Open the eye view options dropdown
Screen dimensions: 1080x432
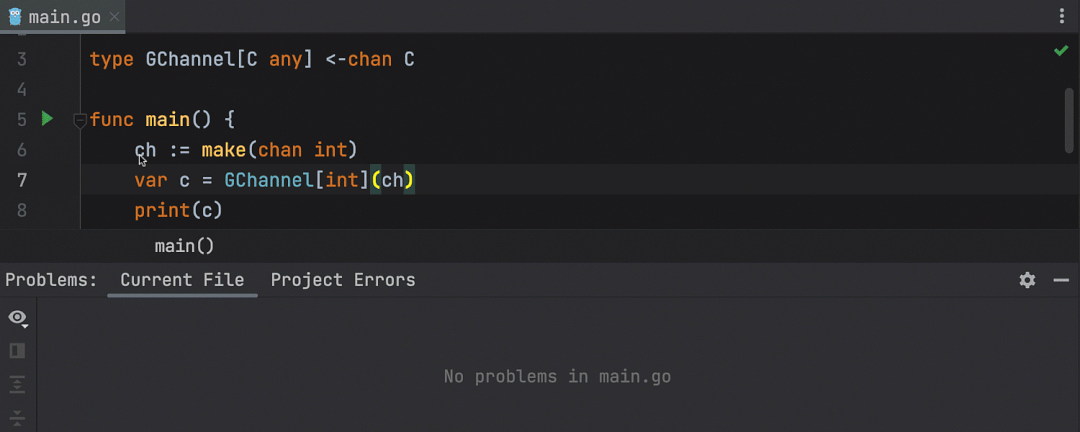tap(17, 318)
